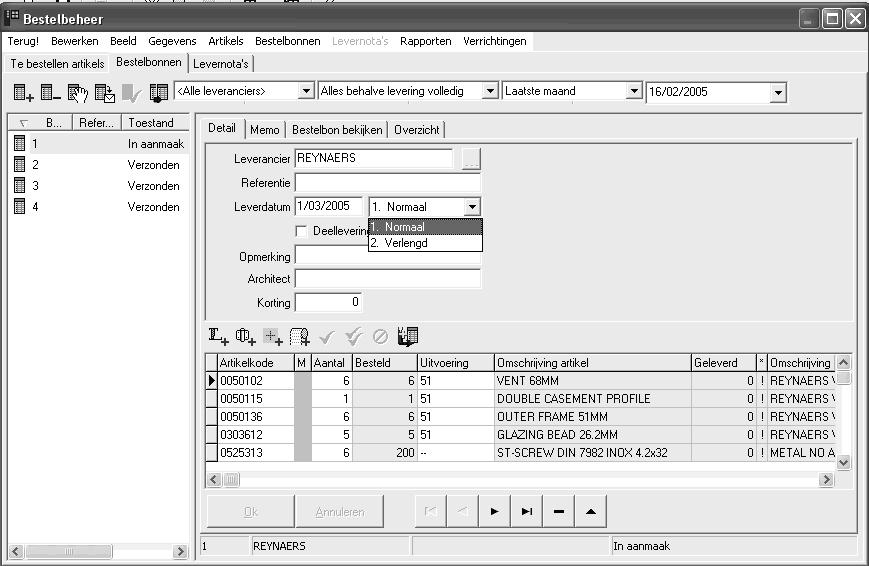
Task: Click the remove order form icon
Action: (50, 93)
